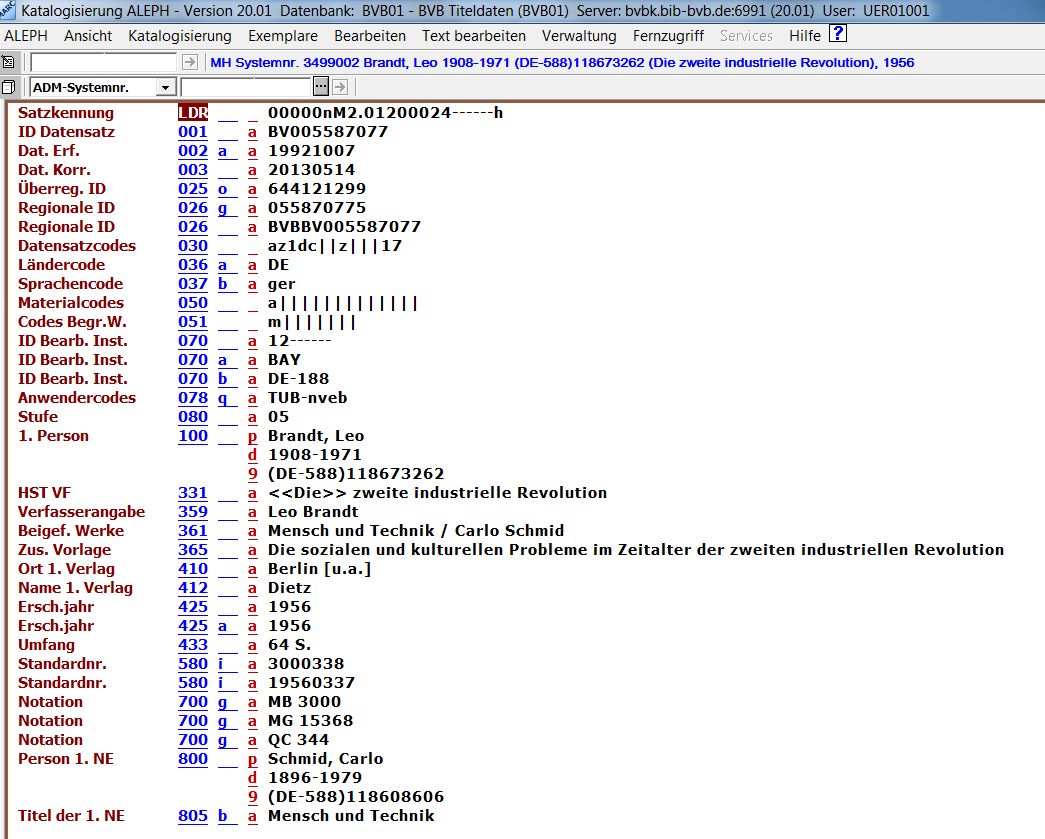
Task: Open the Katalogisierung menu
Action: [x=180, y=35]
